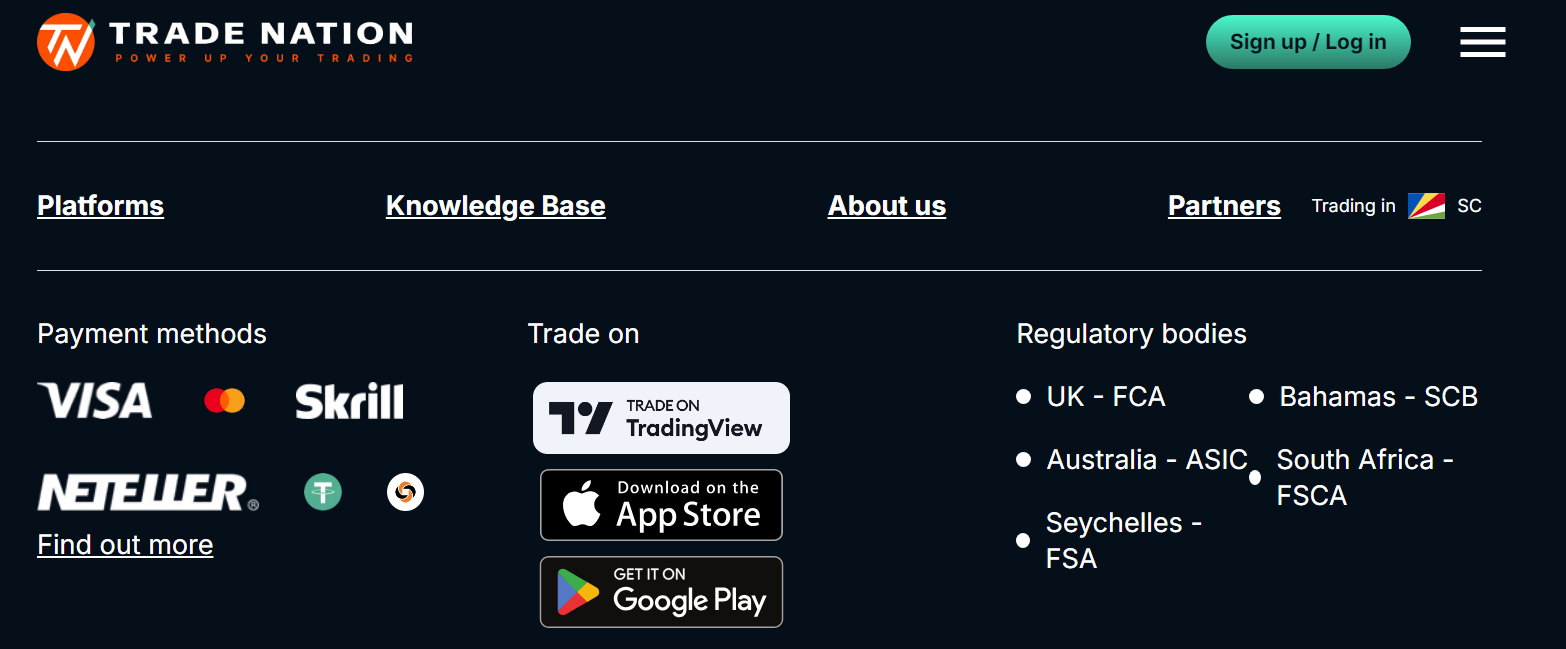Click Get it on Google Play badge

tap(661, 592)
